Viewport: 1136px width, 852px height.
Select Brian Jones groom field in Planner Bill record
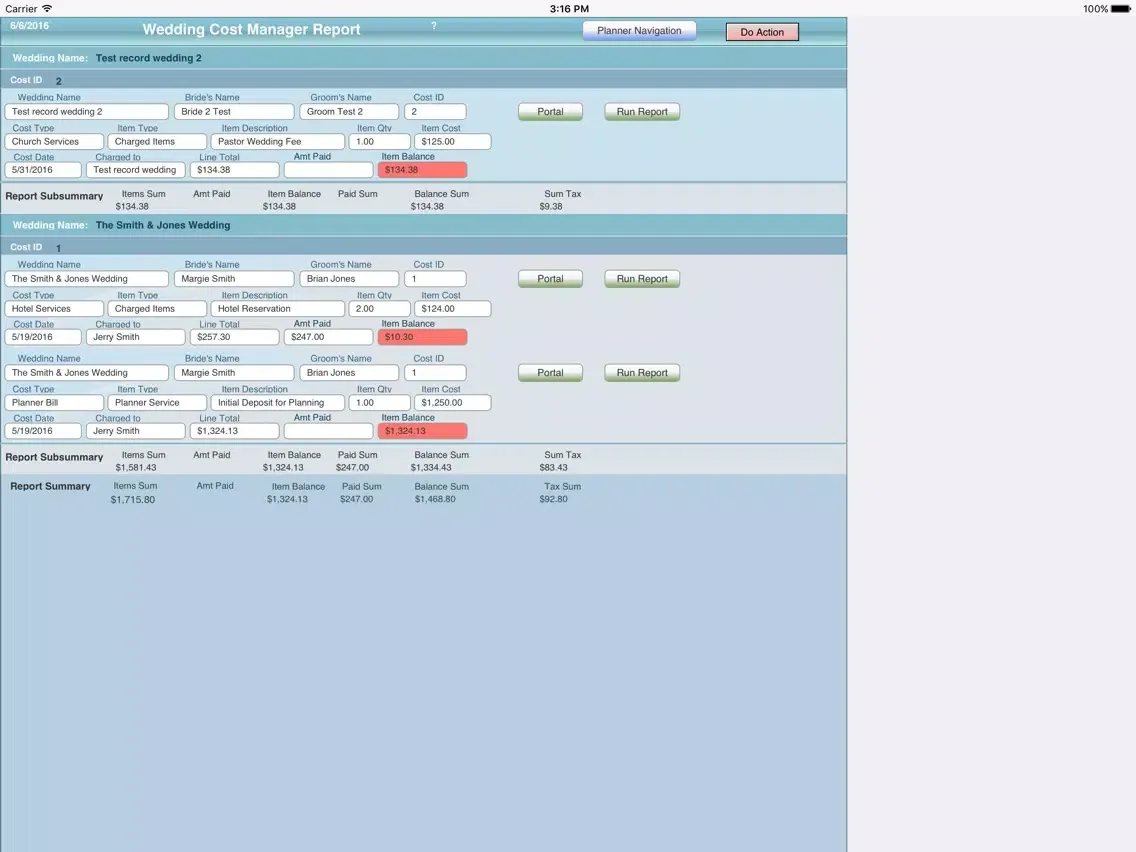(x=349, y=372)
